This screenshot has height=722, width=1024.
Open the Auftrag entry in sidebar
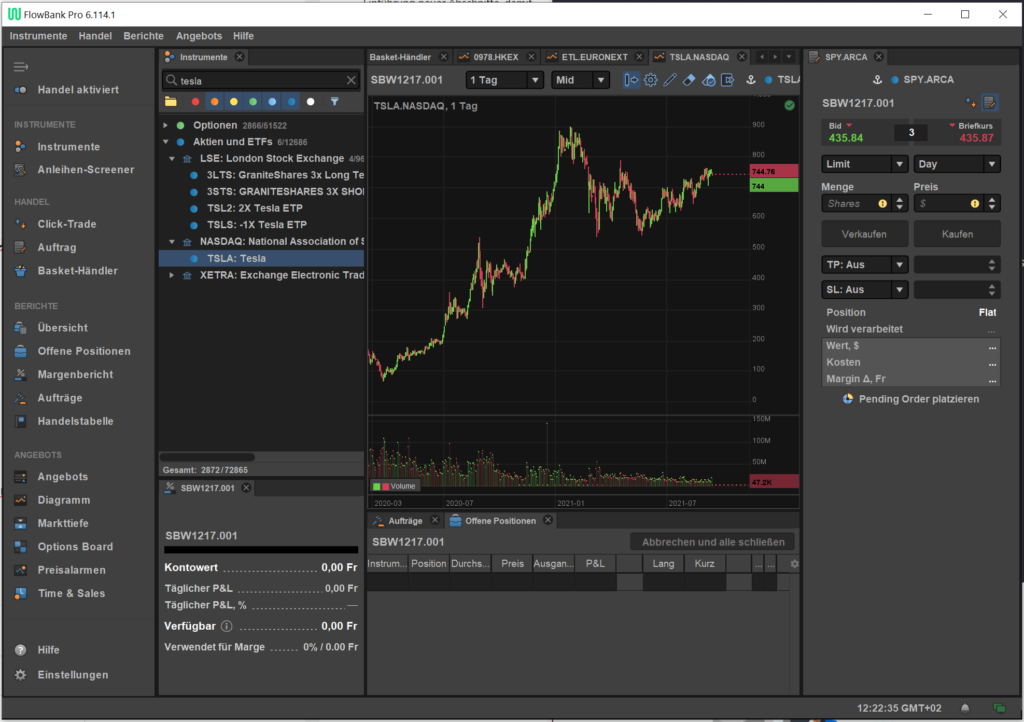[x=57, y=247]
